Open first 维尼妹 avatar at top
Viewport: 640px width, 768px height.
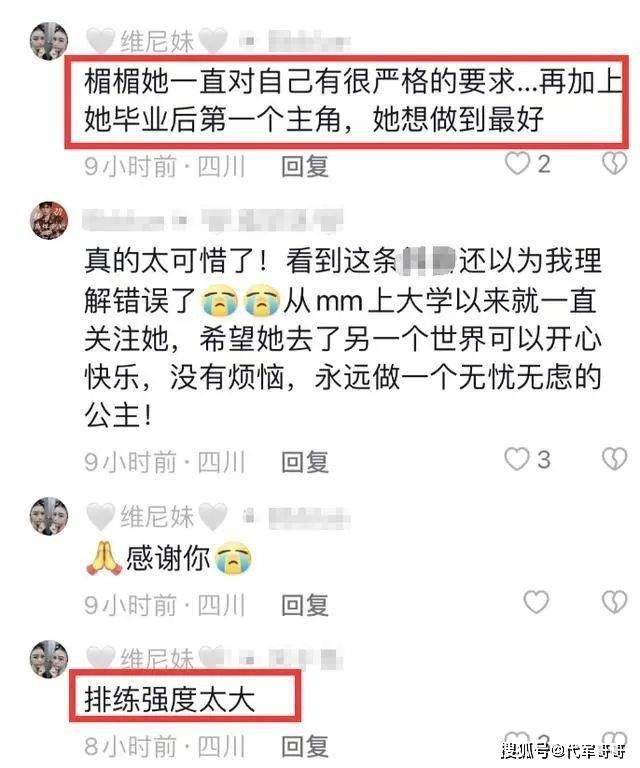(x=49, y=41)
